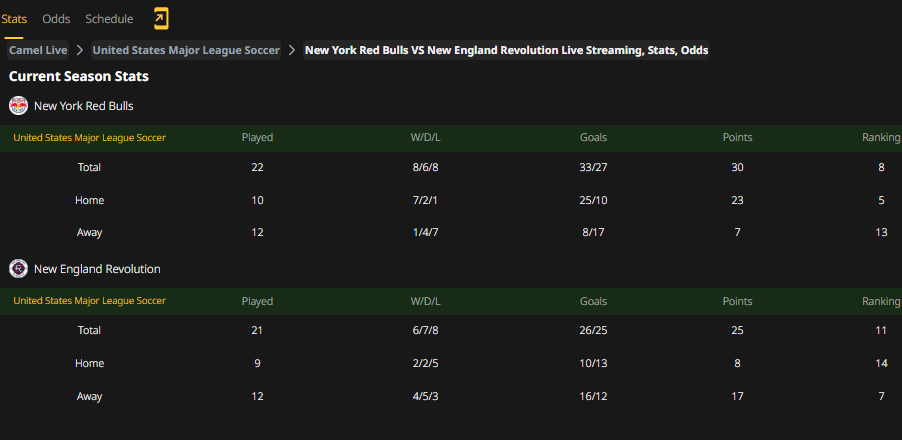Screen dimensions: 902x440
Task: Go to Camel Live breadcrumb link
Action: 38,50
